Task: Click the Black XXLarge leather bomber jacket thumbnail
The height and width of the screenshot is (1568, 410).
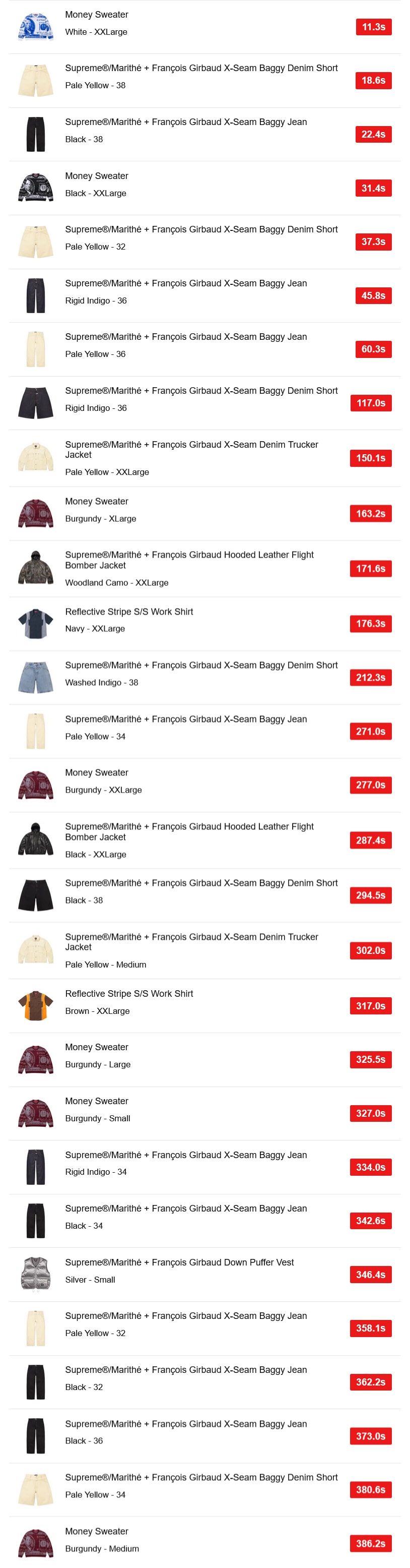Action: tap(35, 840)
